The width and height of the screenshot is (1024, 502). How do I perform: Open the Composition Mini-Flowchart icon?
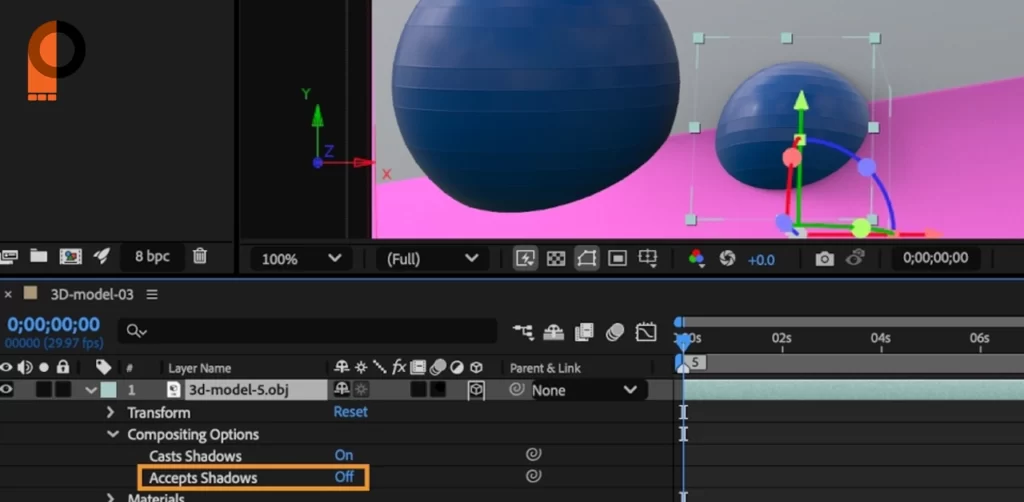click(x=523, y=332)
